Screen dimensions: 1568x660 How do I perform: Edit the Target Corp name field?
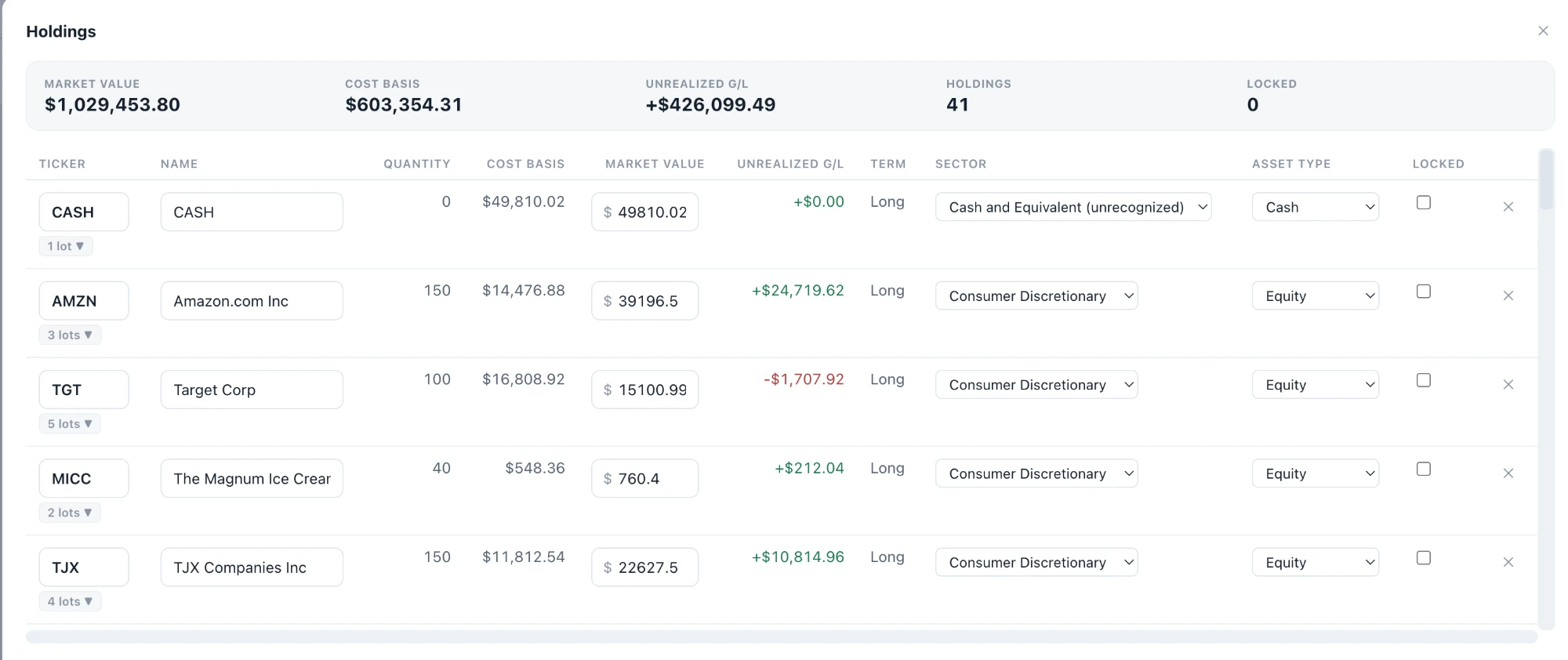coord(252,390)
